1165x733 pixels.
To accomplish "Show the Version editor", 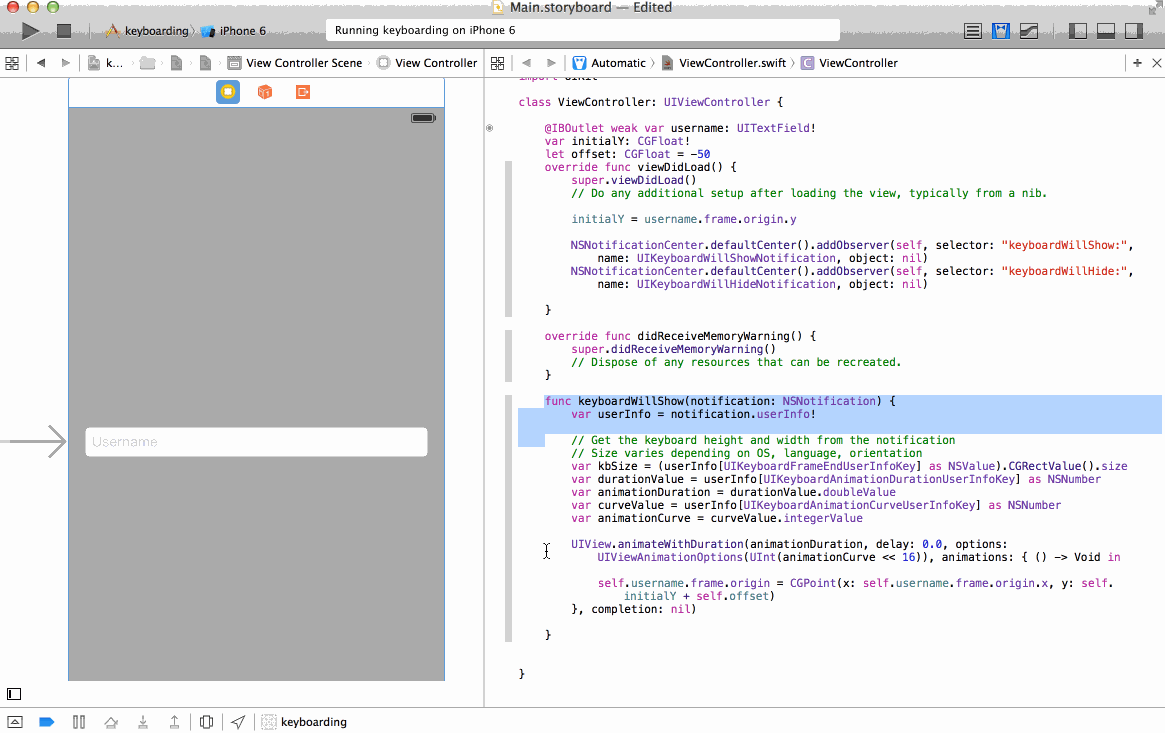I will (1029, 30).
